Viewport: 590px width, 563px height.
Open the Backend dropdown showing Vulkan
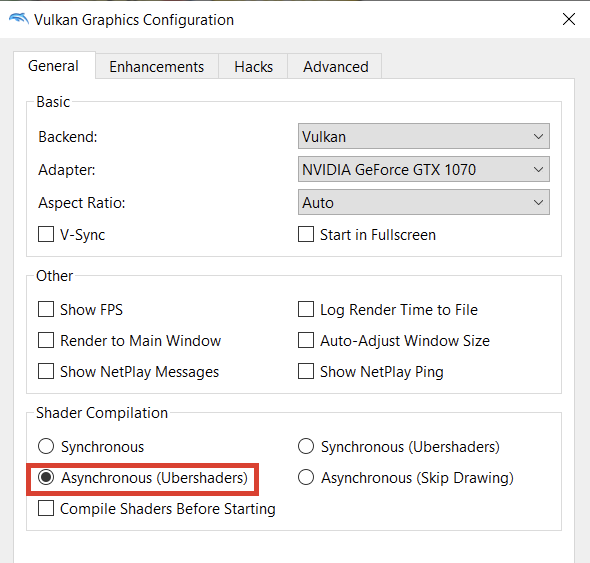424,136
